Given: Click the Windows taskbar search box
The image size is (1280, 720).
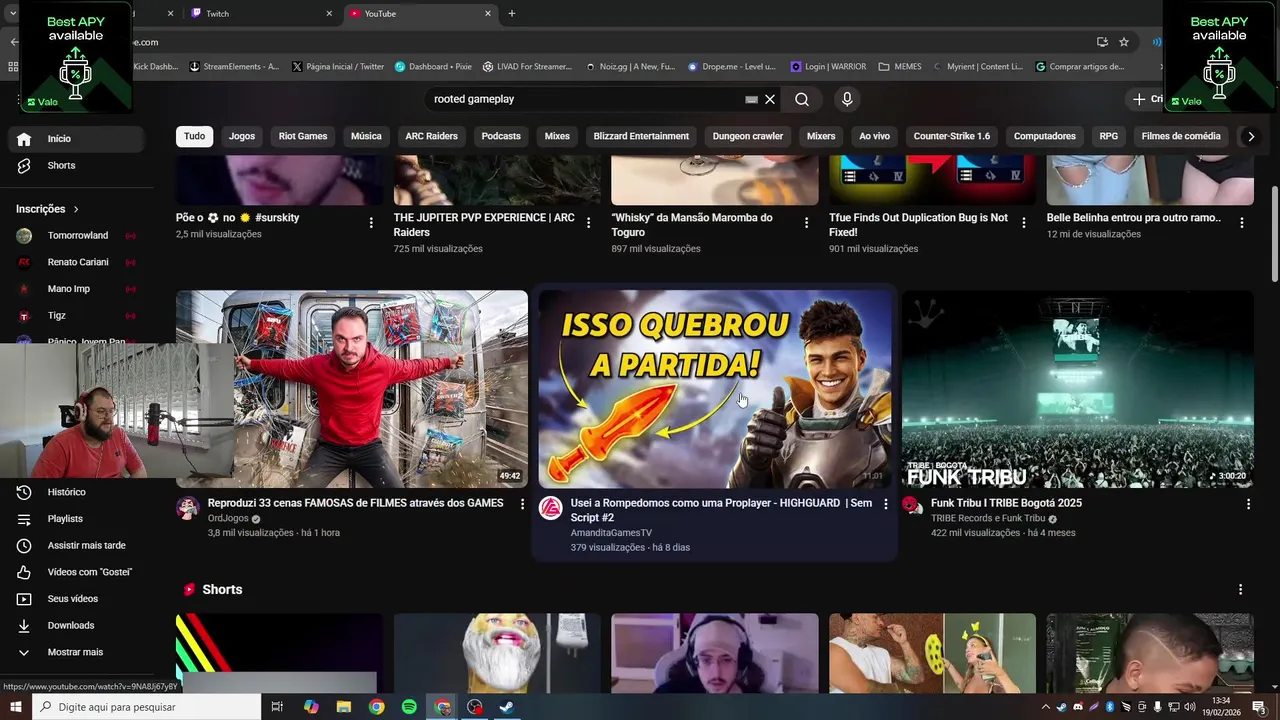Looking at the screenshot, I should click(145, 707).
